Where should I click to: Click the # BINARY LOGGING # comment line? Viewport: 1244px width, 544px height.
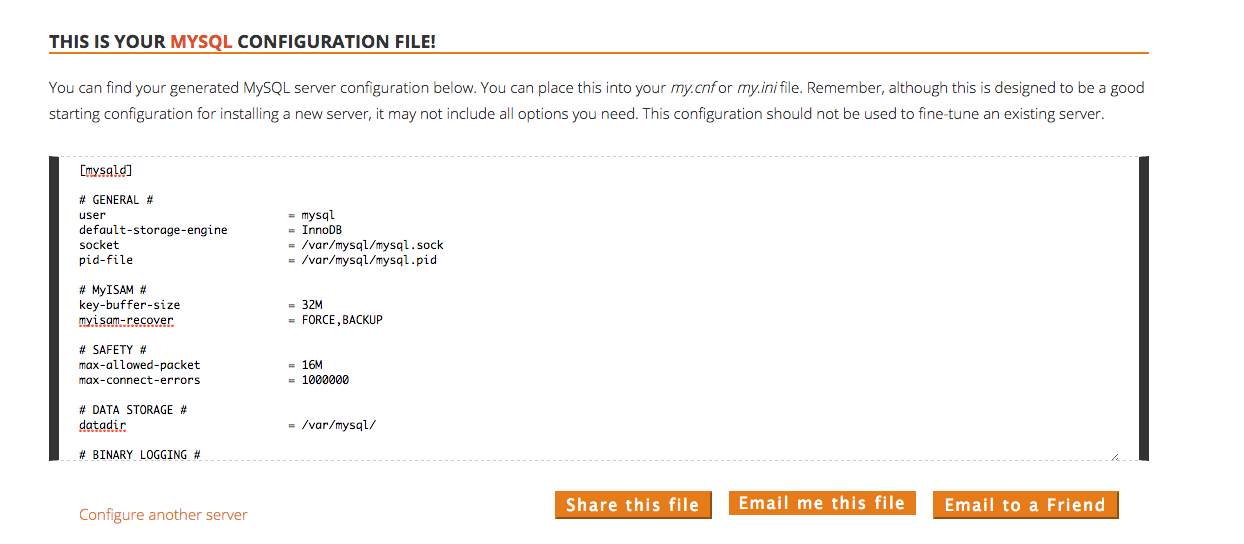coord(140,455)
